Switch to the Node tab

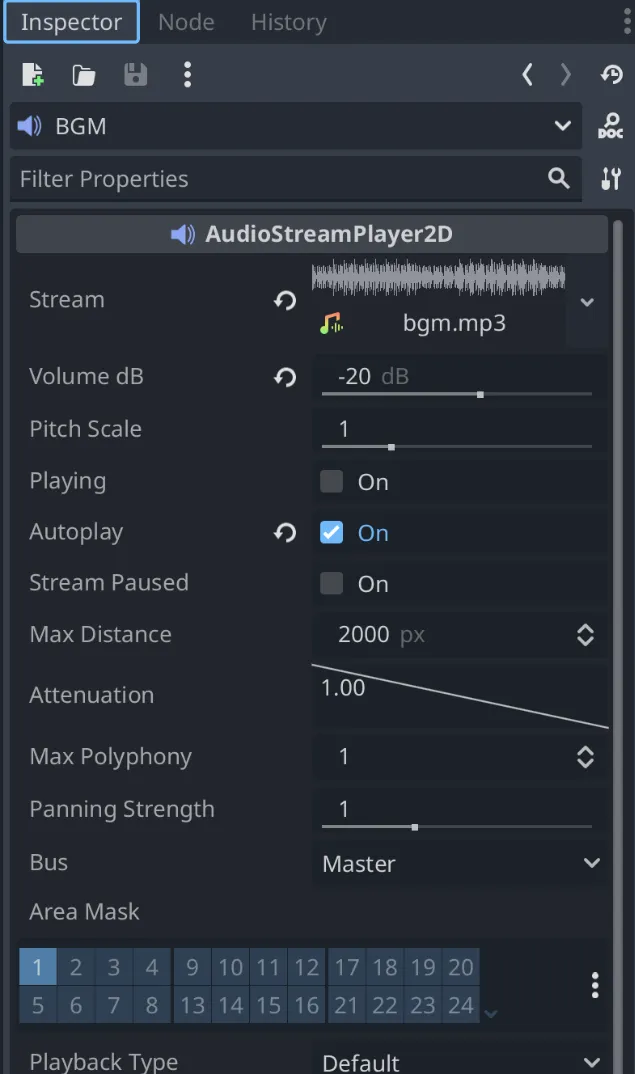(186, 22)
